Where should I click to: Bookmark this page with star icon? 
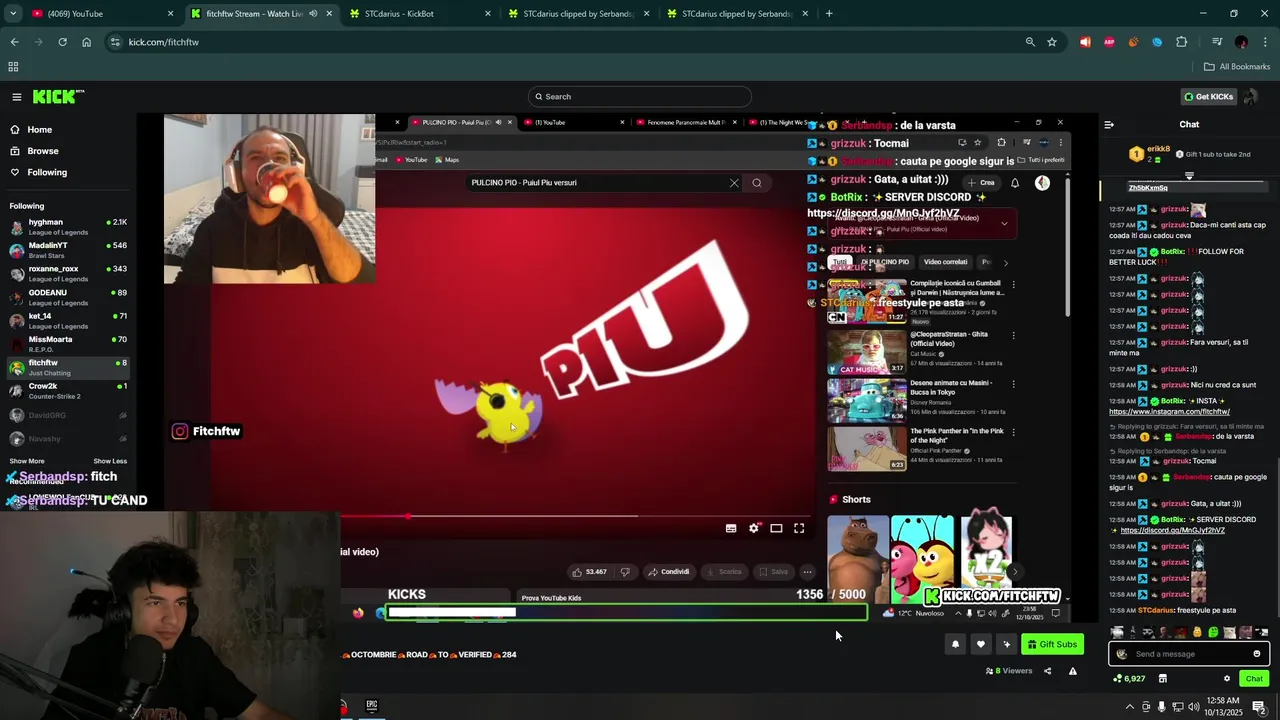1052,42
